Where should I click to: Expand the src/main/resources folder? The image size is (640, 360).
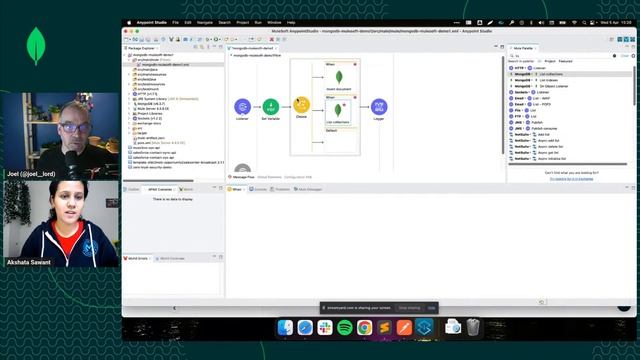pos(129,75)
